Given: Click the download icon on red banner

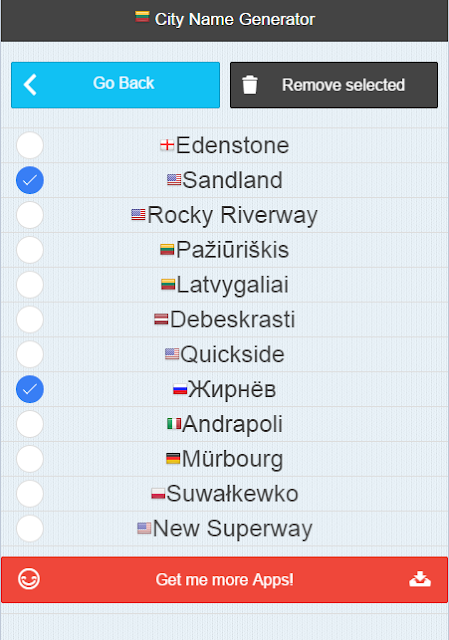Looking at the screenshot, I should pos(420,579).
